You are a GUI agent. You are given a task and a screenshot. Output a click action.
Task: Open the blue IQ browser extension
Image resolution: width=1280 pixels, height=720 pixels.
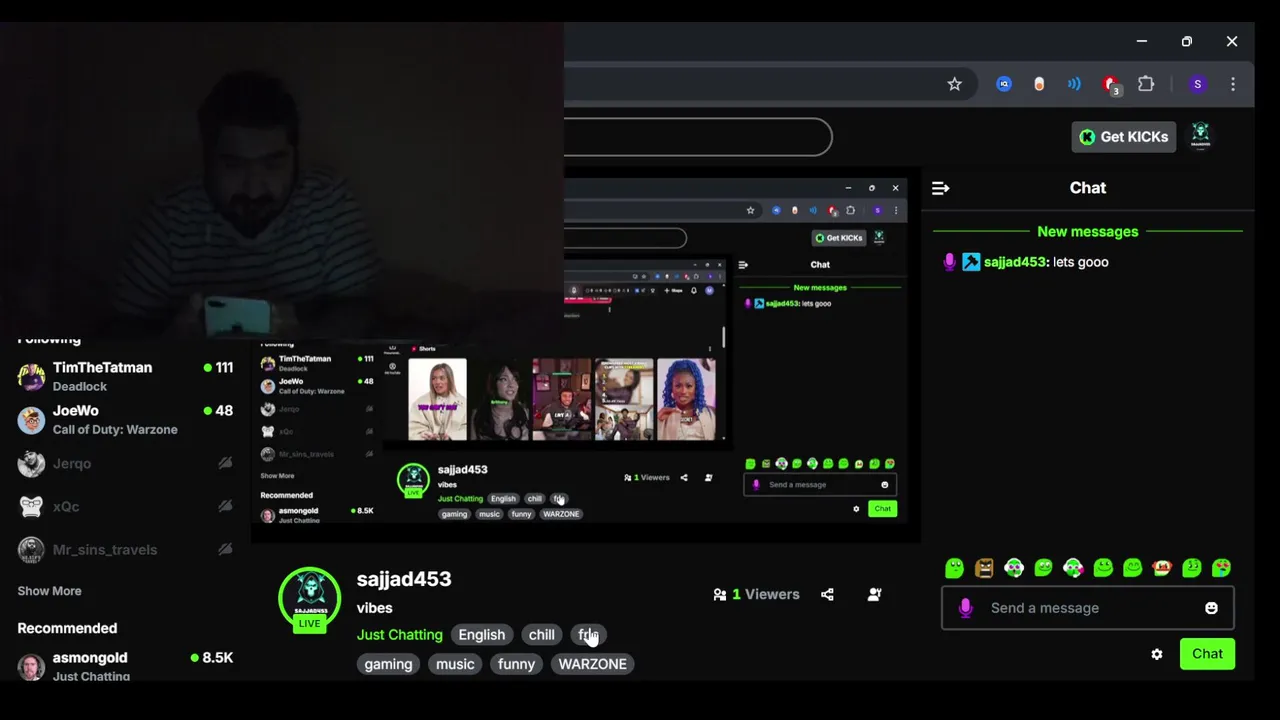[1004, 84]
